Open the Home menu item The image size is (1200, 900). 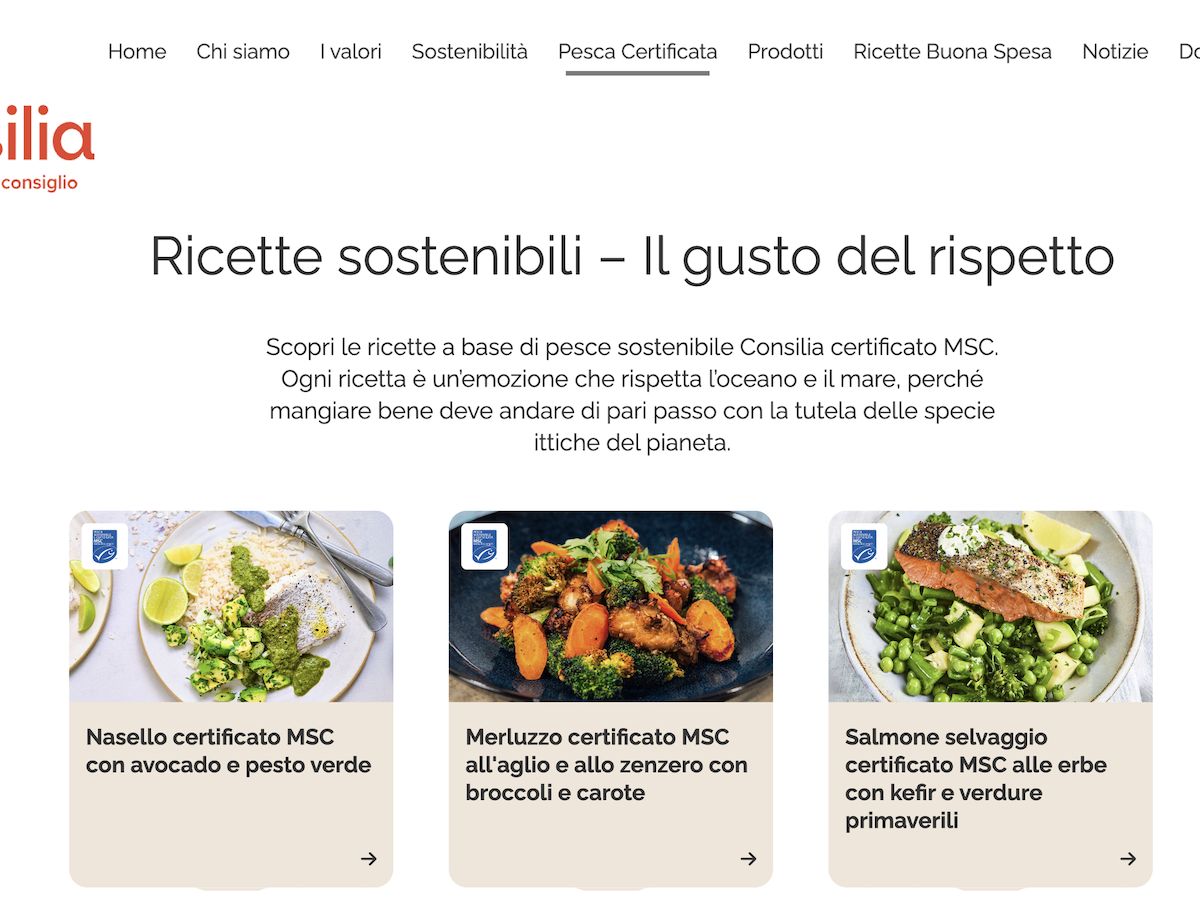click(x=137, y=52)
